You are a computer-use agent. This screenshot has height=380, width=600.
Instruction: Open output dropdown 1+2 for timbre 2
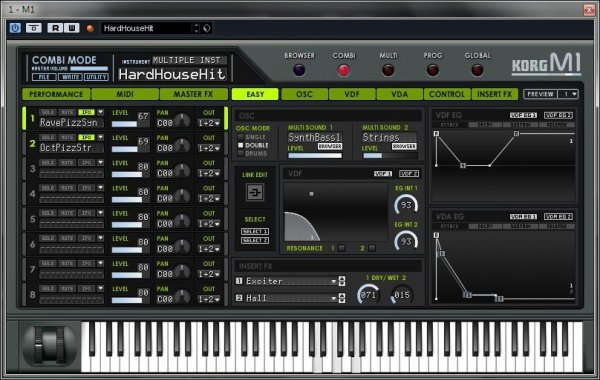pos(209,148)
